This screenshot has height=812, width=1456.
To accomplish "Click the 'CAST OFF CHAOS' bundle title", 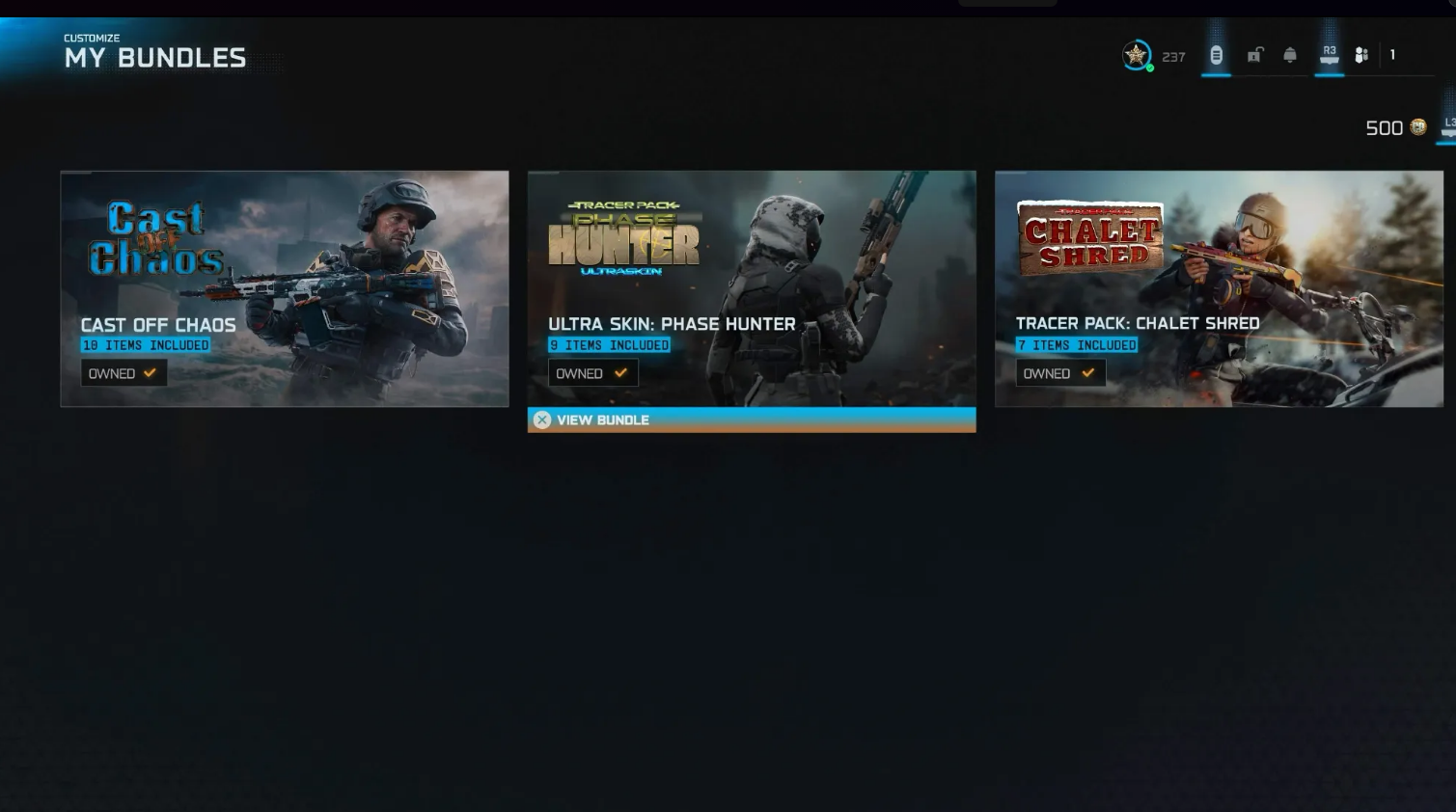I will (x=158, y=325).
